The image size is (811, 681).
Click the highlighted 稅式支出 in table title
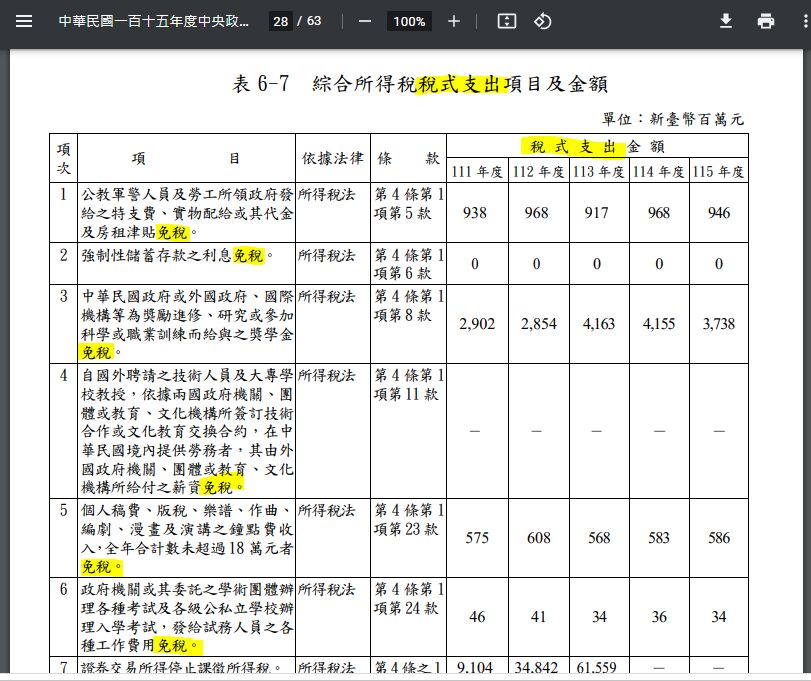[461, 84]
